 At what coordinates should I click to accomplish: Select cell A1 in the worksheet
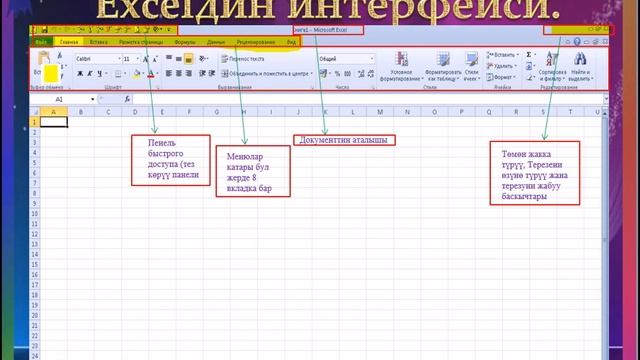click(x=54, y=122)
